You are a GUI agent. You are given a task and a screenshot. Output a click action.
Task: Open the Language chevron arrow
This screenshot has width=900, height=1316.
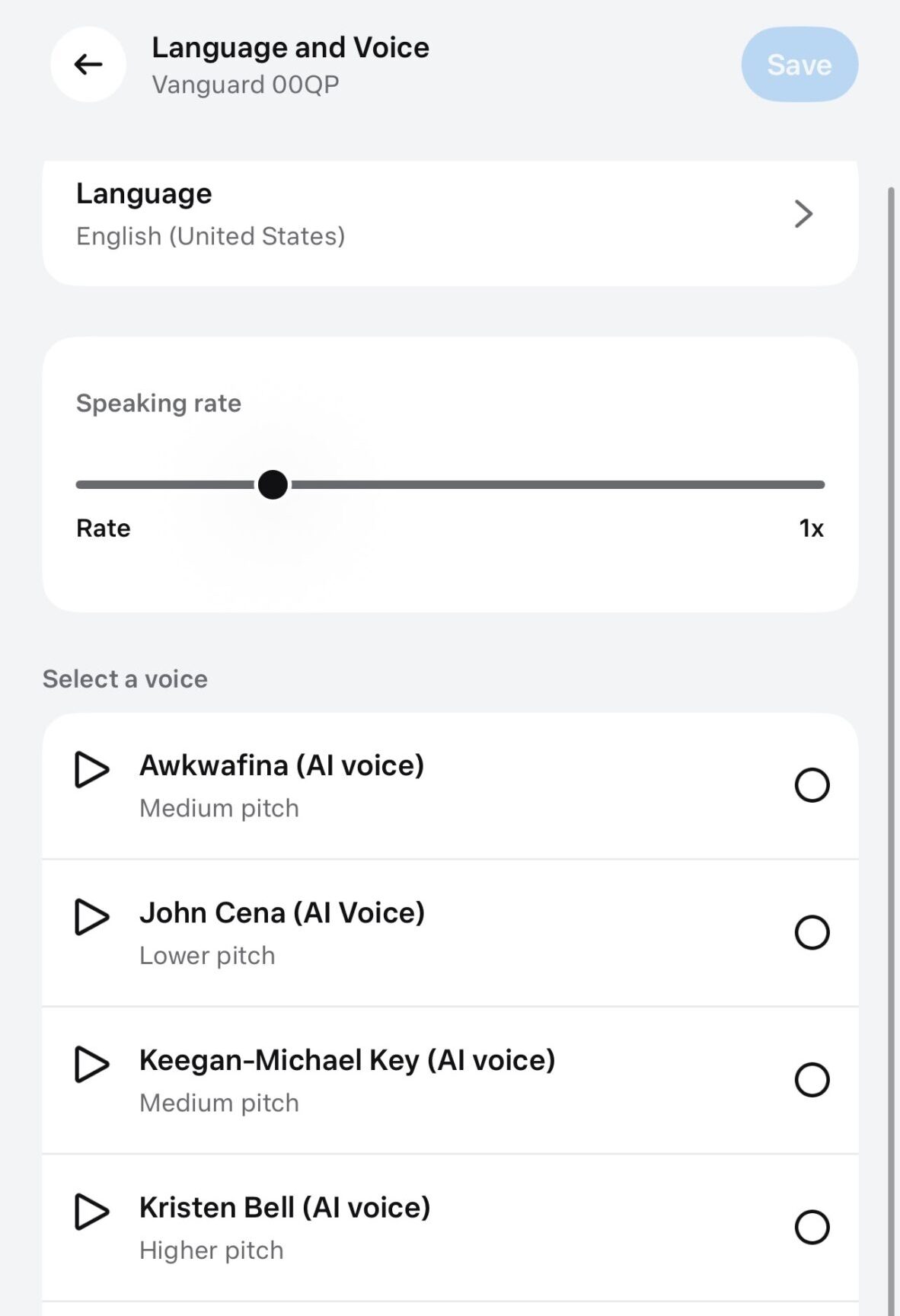tap(803, 214)
